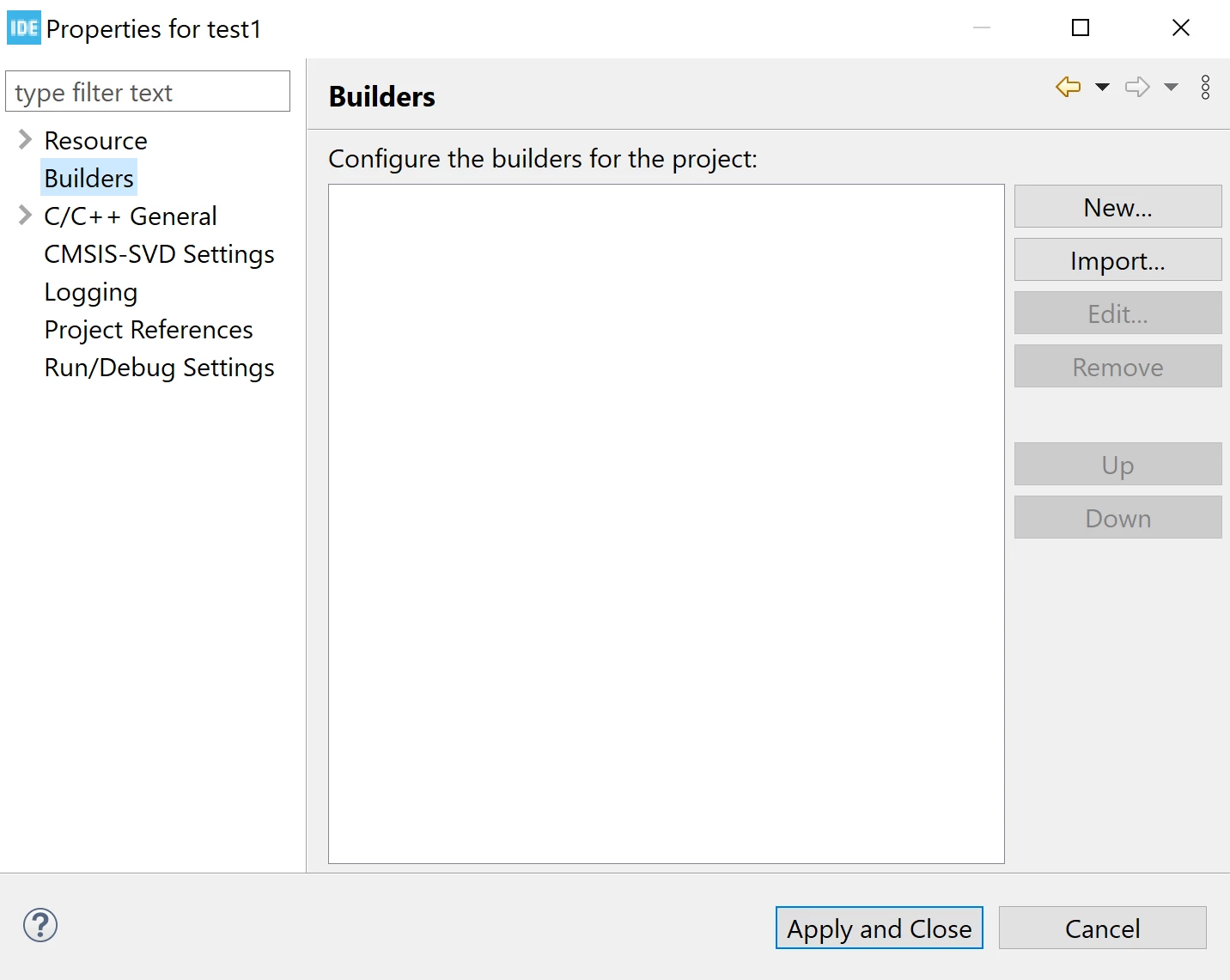
Task: Close the Properties for test1 window
Action: (1181, 27)
